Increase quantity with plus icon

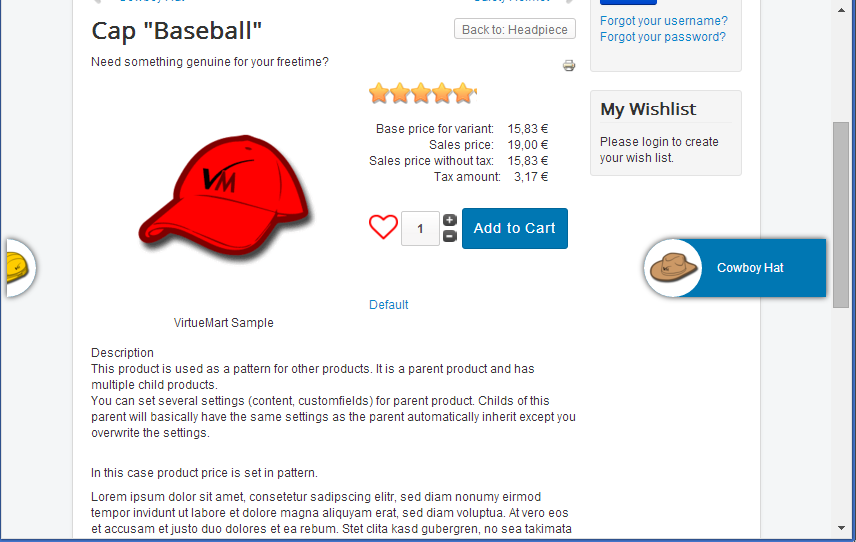click(450, 220)
